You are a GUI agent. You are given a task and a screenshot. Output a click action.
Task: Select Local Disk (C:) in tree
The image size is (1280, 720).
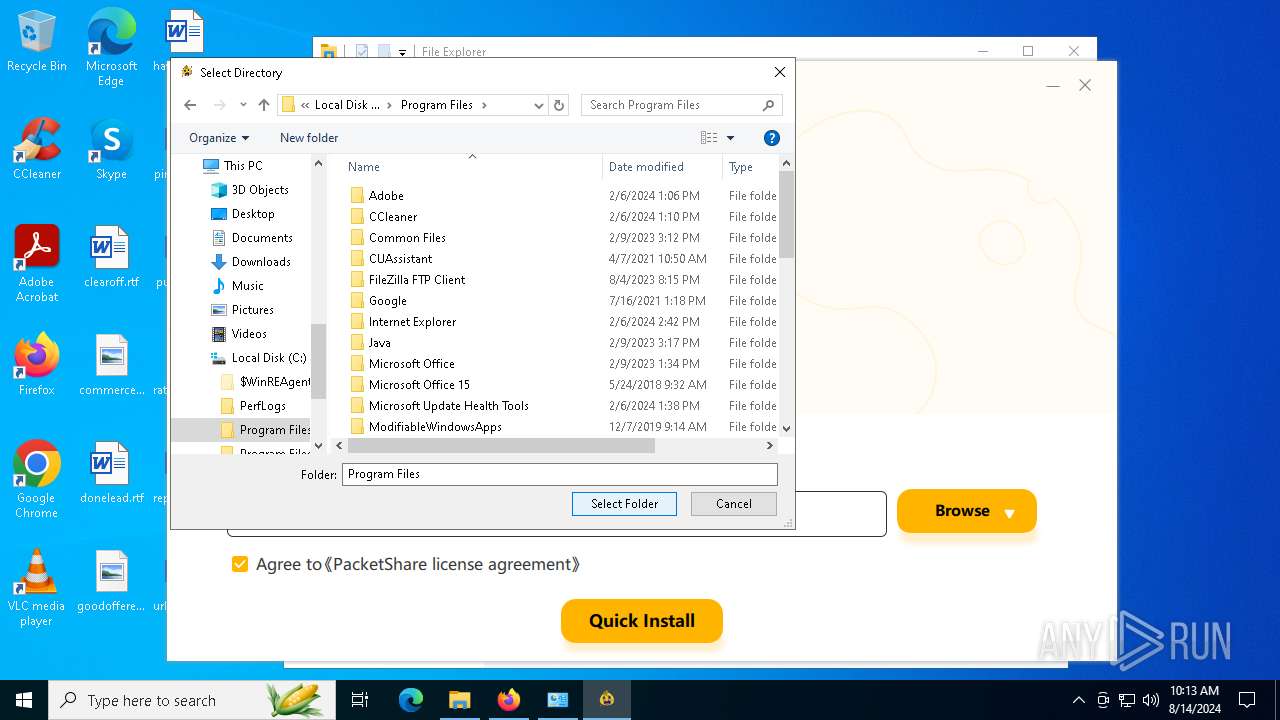[269, 358]
